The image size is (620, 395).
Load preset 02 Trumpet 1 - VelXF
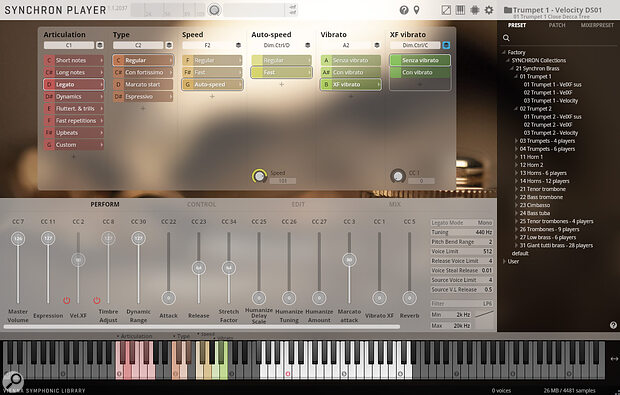pyautogui.click(x=548, y=93)
